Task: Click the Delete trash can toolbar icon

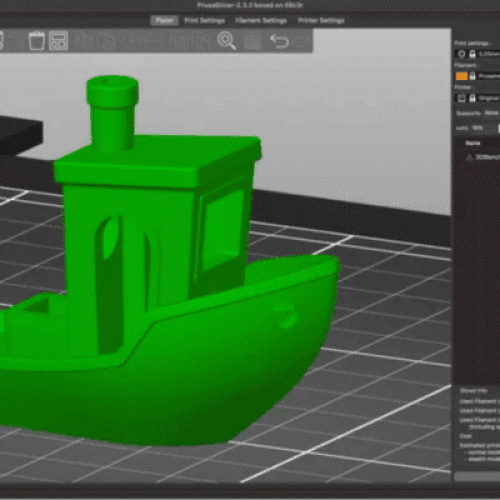Action: point(37,41)
